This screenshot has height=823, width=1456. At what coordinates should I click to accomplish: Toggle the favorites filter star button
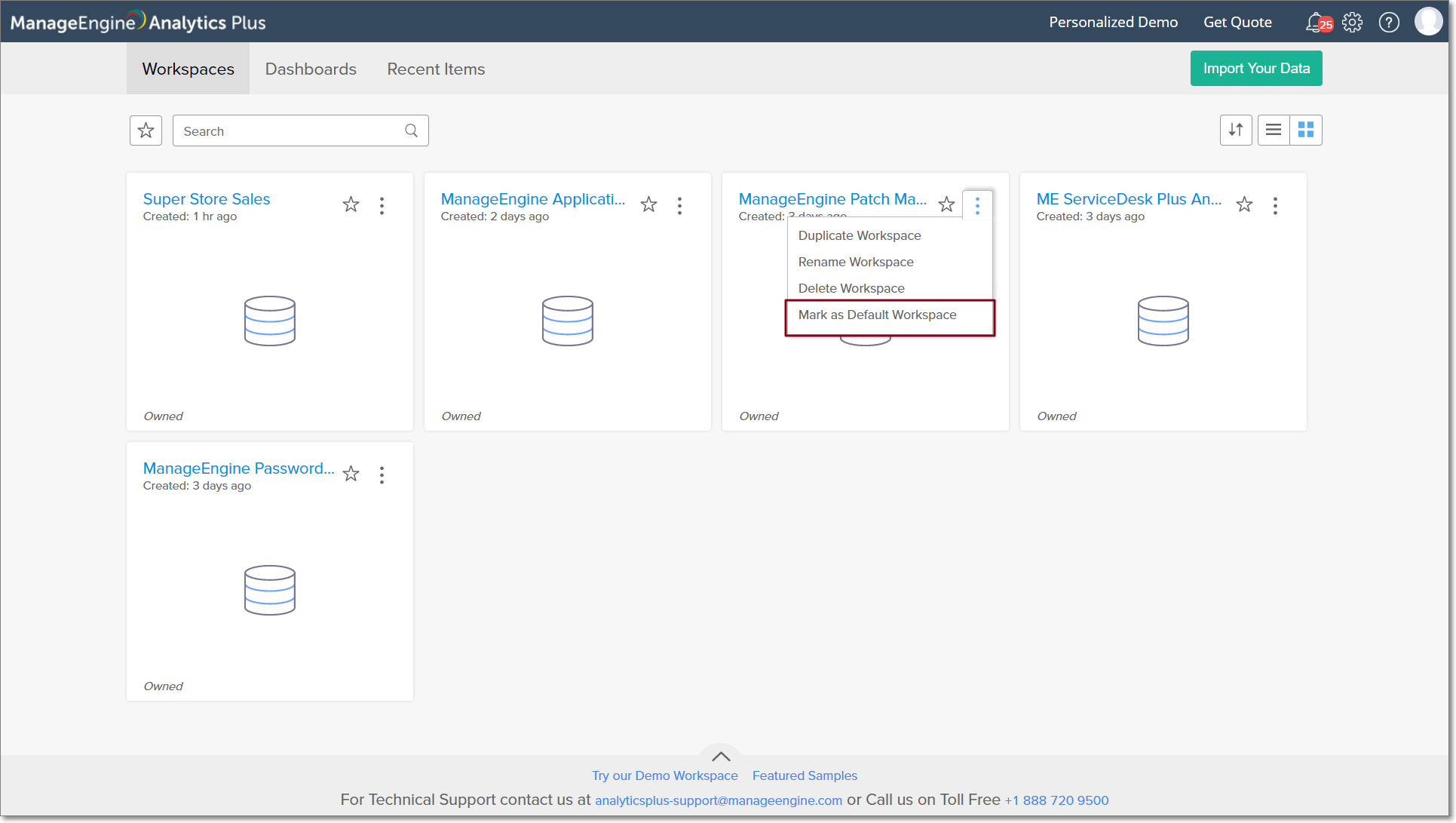click(x=146, y=131)
